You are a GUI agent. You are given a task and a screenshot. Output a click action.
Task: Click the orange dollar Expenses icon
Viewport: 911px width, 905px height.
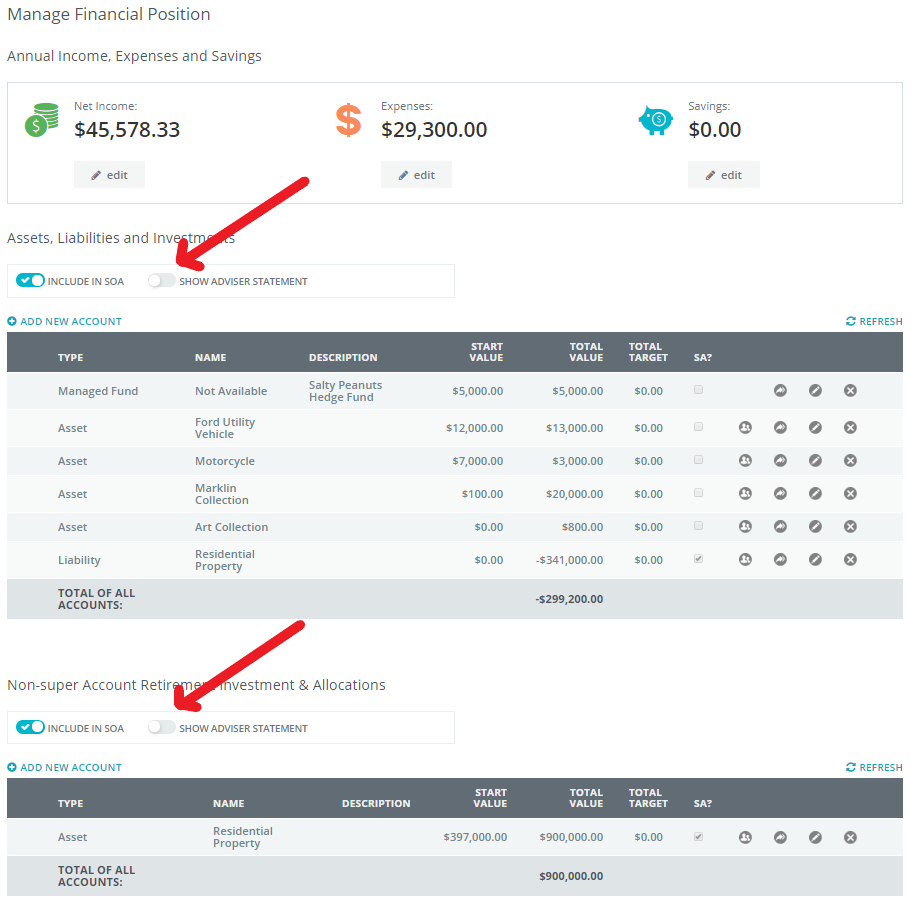point(348,120)
